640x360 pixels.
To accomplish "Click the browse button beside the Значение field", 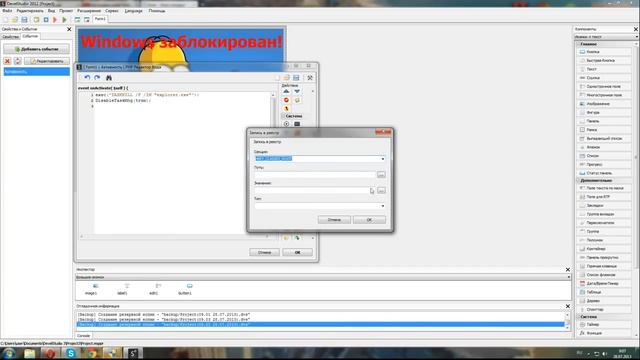I will 381,191.
